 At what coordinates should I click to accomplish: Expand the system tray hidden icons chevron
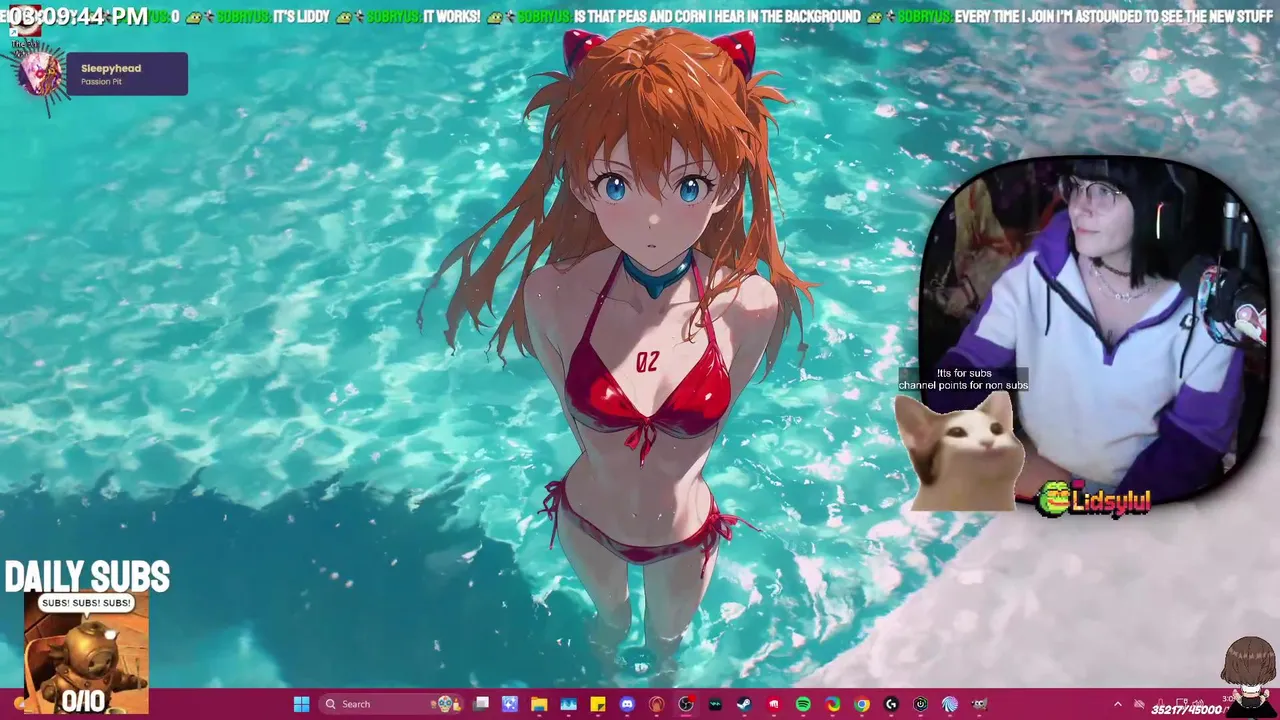tap(1118, 704)
